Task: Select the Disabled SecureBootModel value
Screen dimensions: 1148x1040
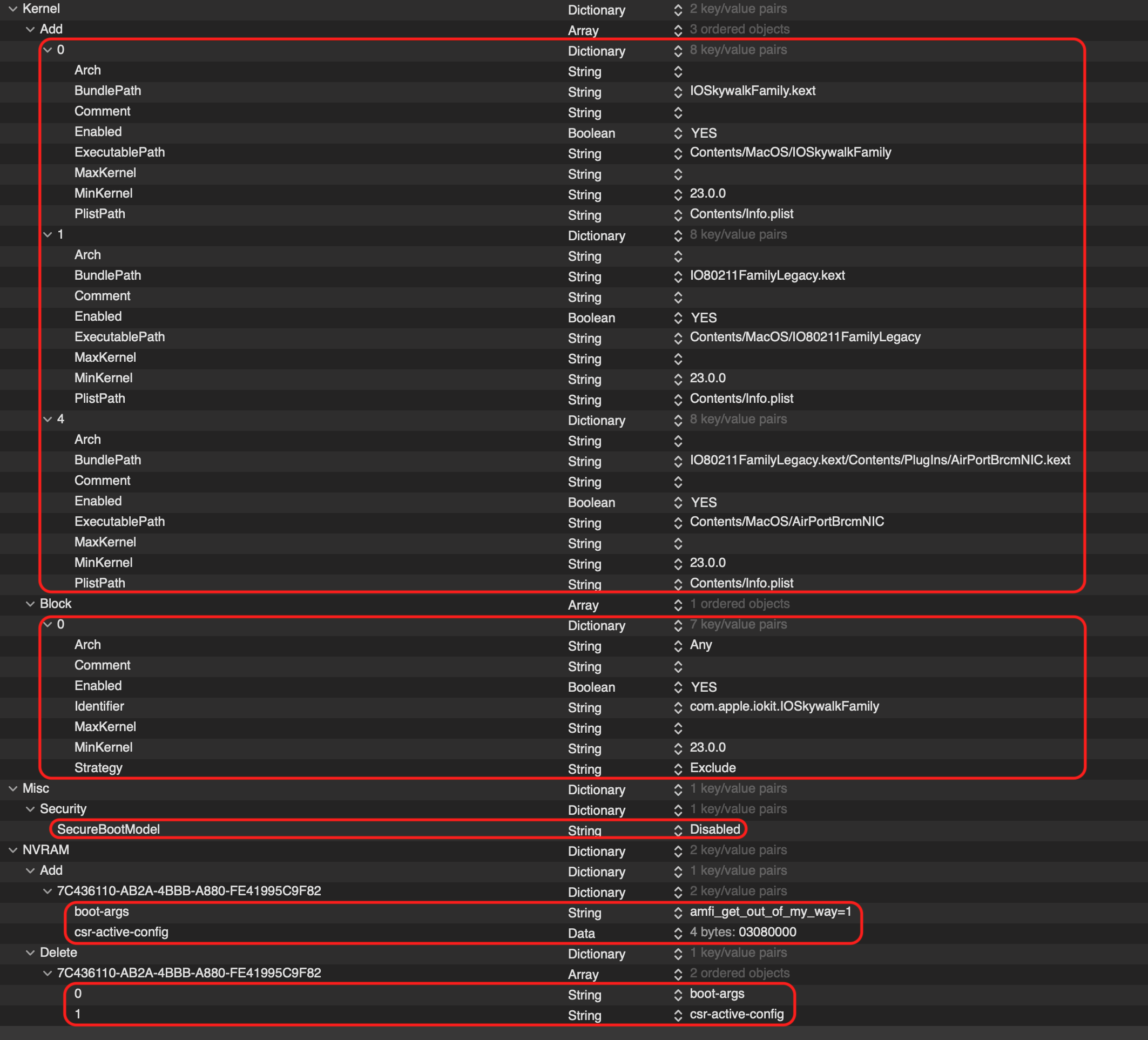Action: [x=715, y=830]
